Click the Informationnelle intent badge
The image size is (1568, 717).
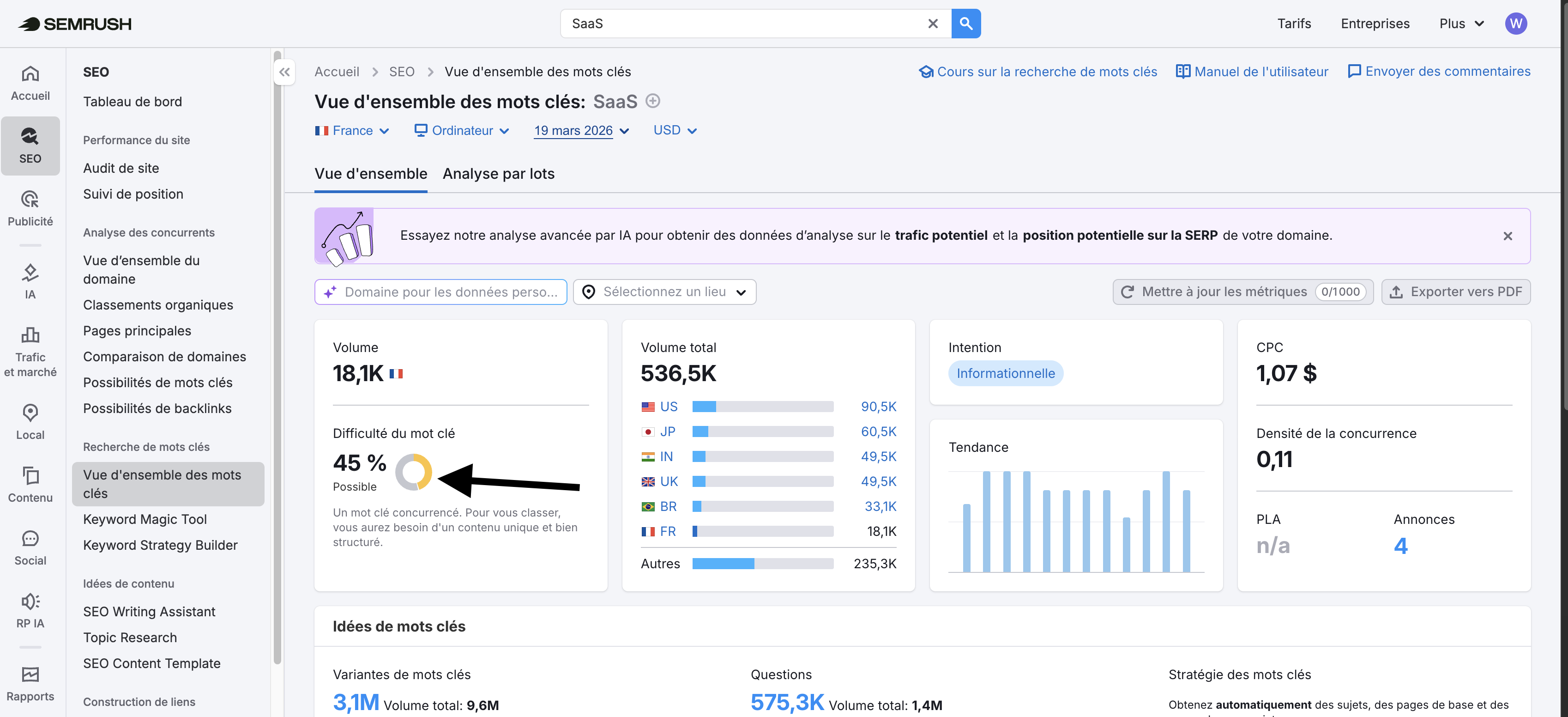[1006, 373]
